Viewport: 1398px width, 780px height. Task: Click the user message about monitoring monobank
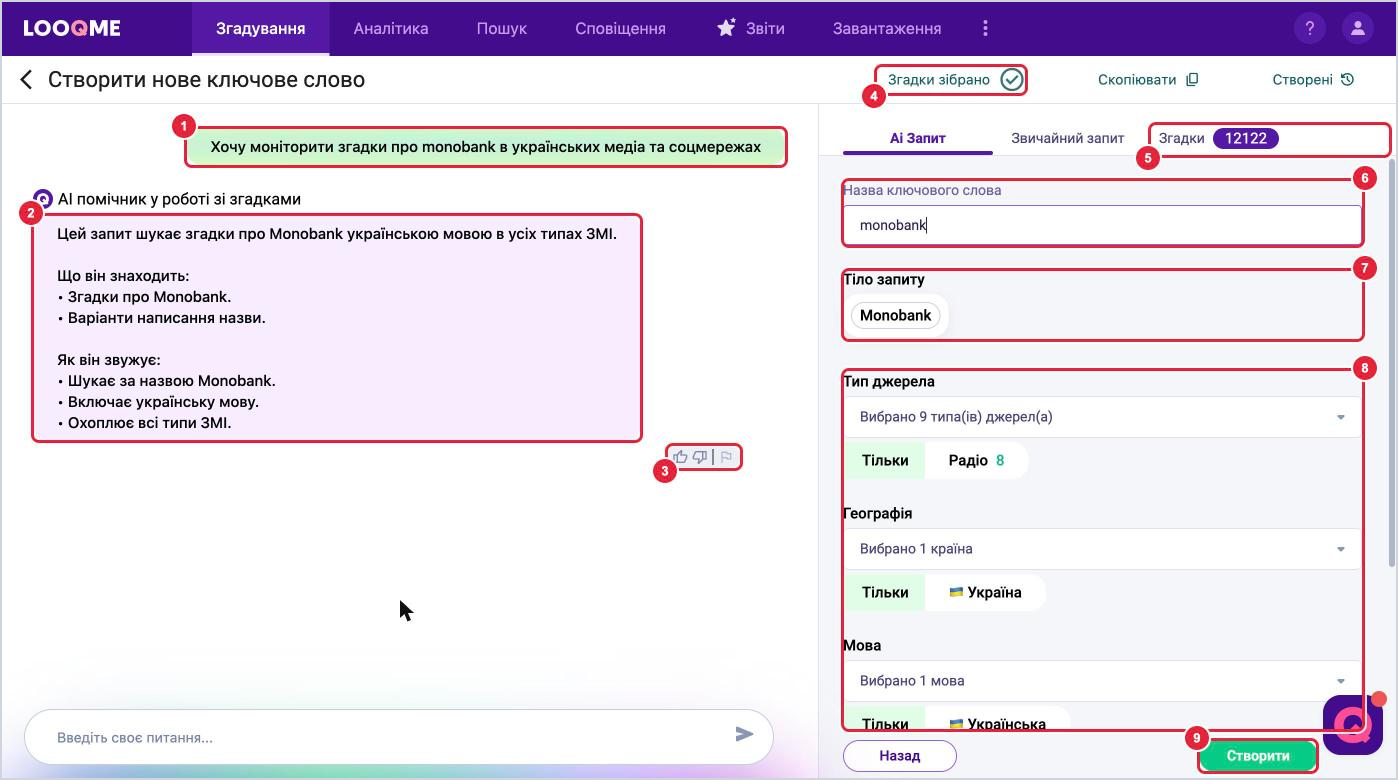(x=486, y=147)
